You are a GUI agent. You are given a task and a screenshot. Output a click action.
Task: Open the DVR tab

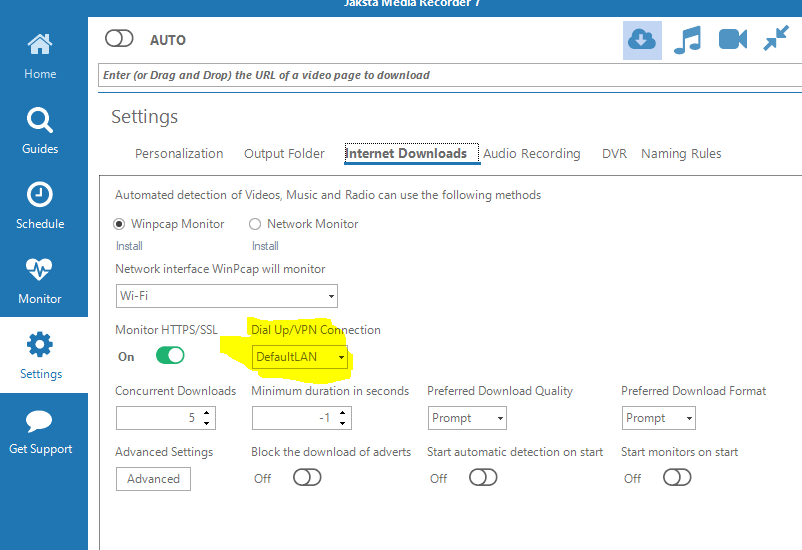coord(614,153)
